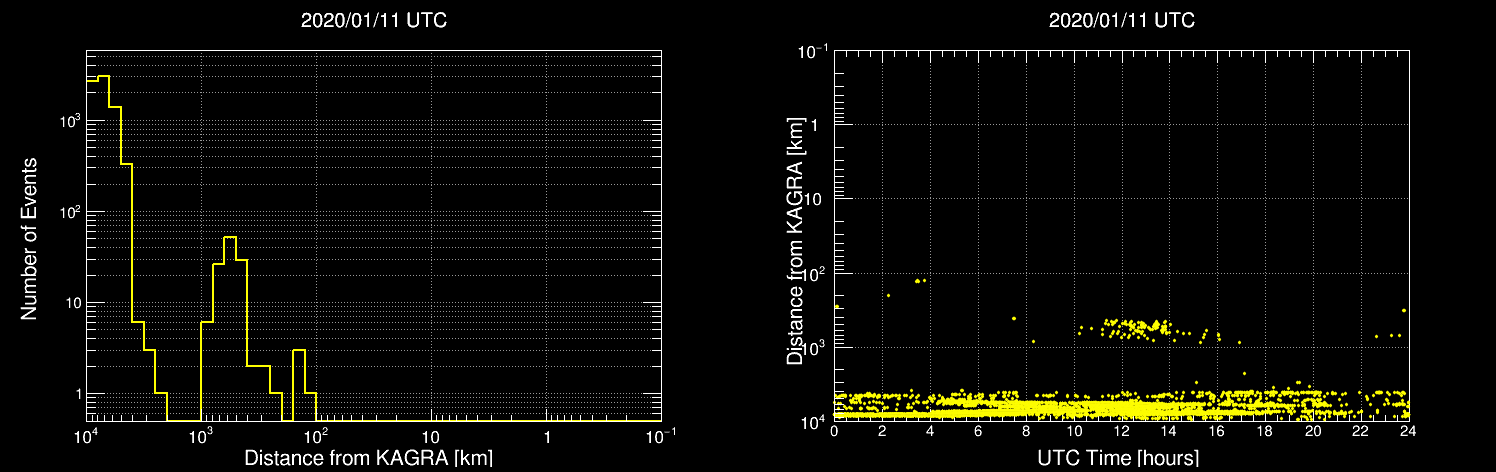Click the 10^3 tick on the Number of Events axis
The width and height of the screenshot is (1496, 472).
[68, 119]
